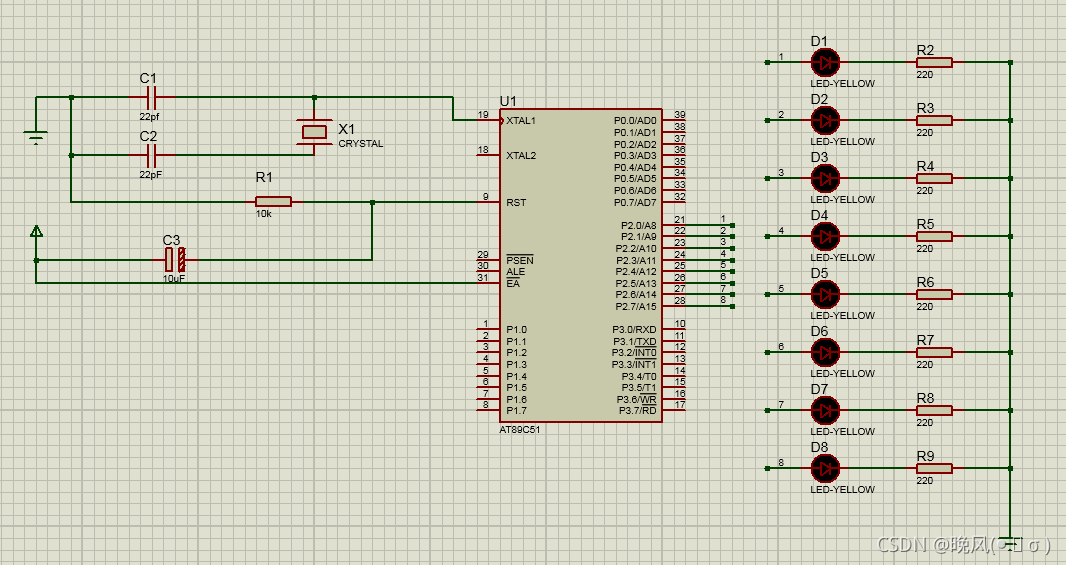The height and width of the screenshot is (565, 1066).
Task: Select the R2 220 ohm resistor
Action: pos(934,63)
